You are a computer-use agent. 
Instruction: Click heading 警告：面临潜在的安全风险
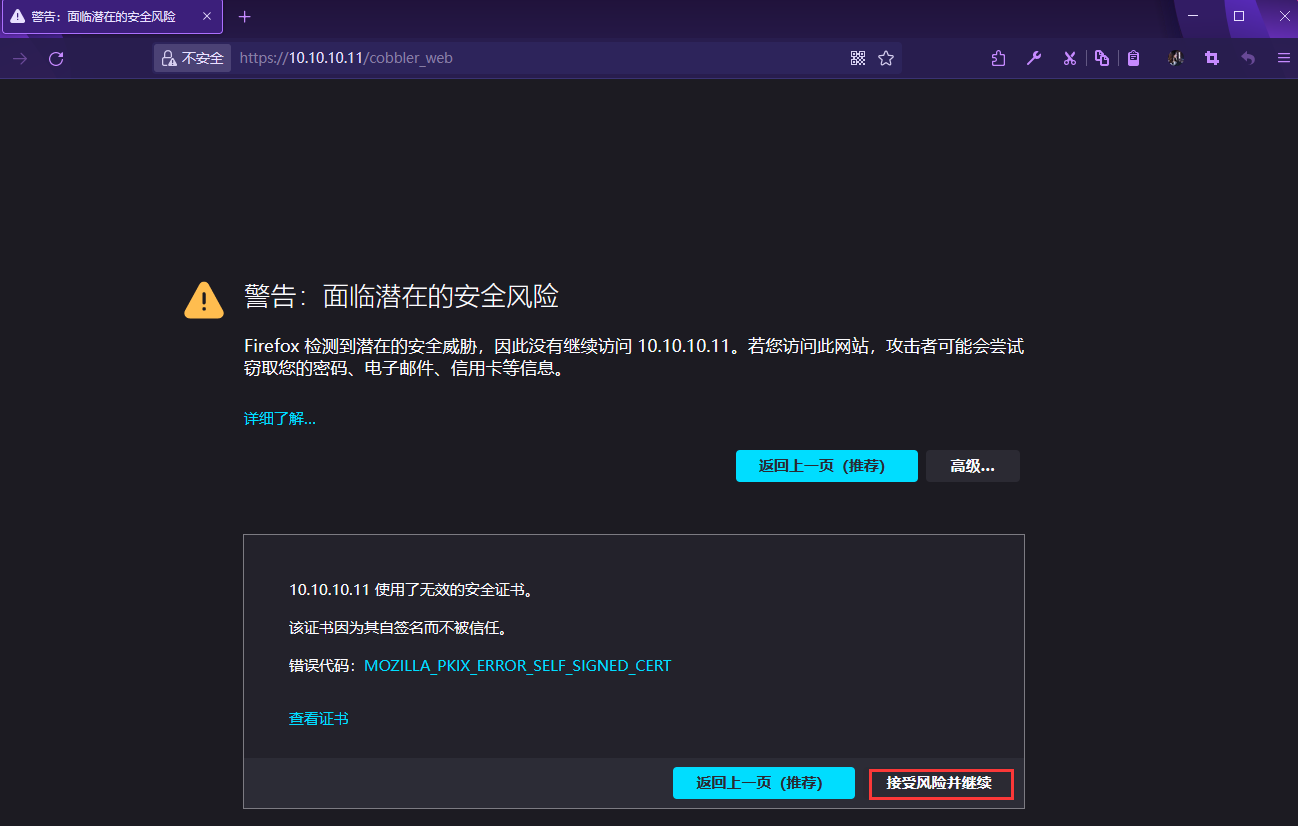pyautogui.click(x=401, y=296)
